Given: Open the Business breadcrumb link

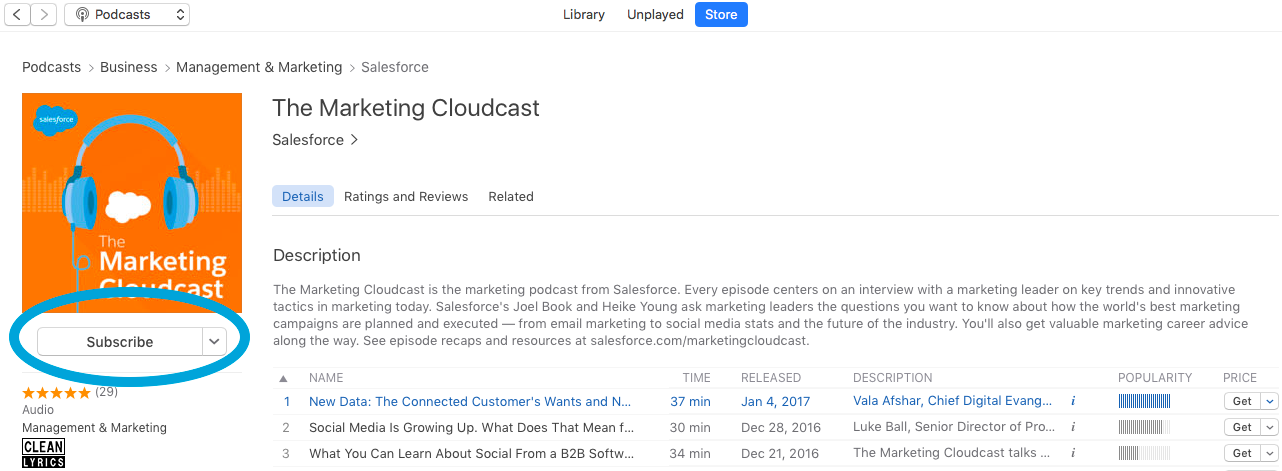Looking at the screenshot, I should [x=128, y=67].
